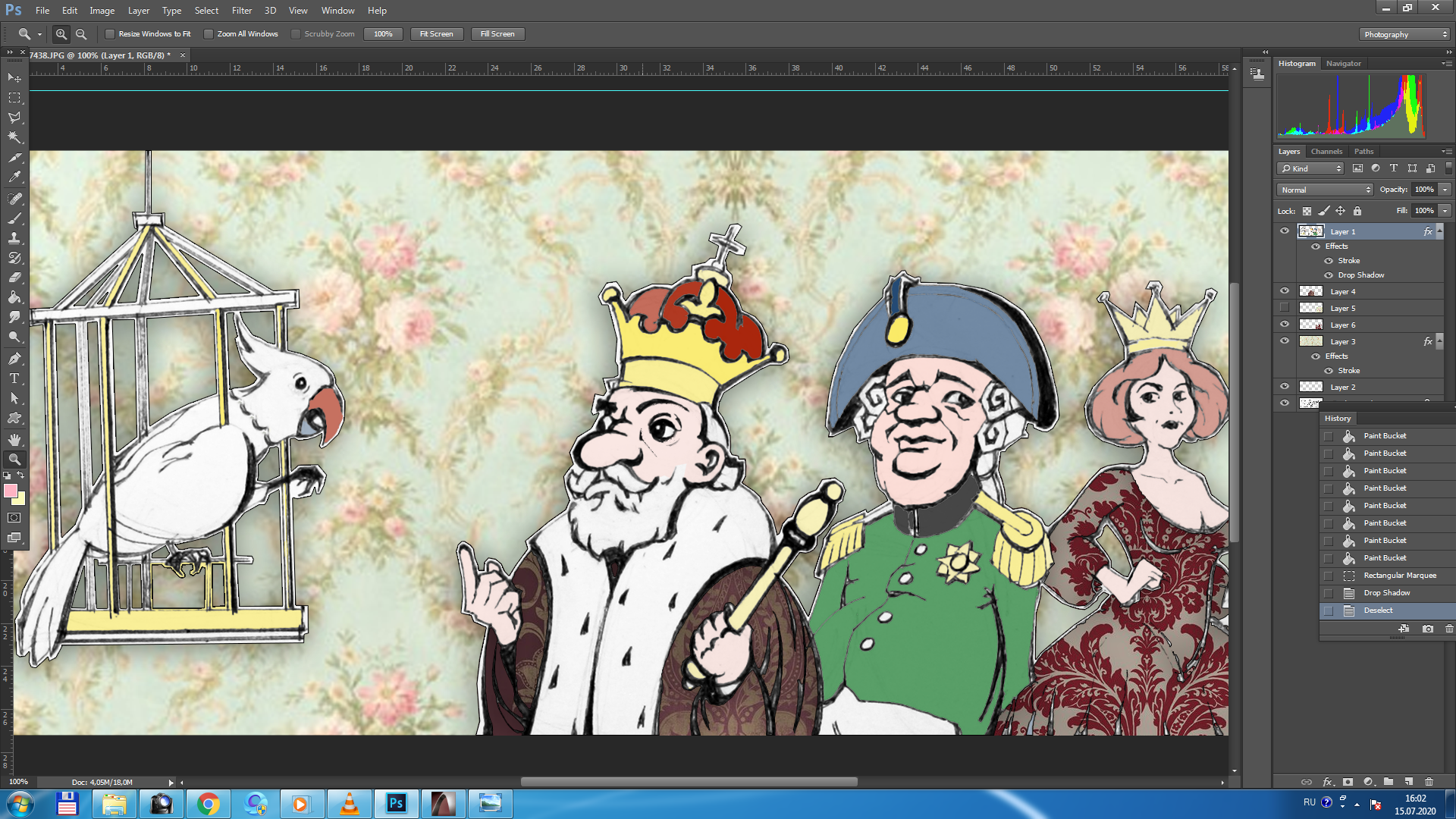Open the Fill slider dropdown arrow
Screen dimensions: 1456x819
(x=1445, y=211)
